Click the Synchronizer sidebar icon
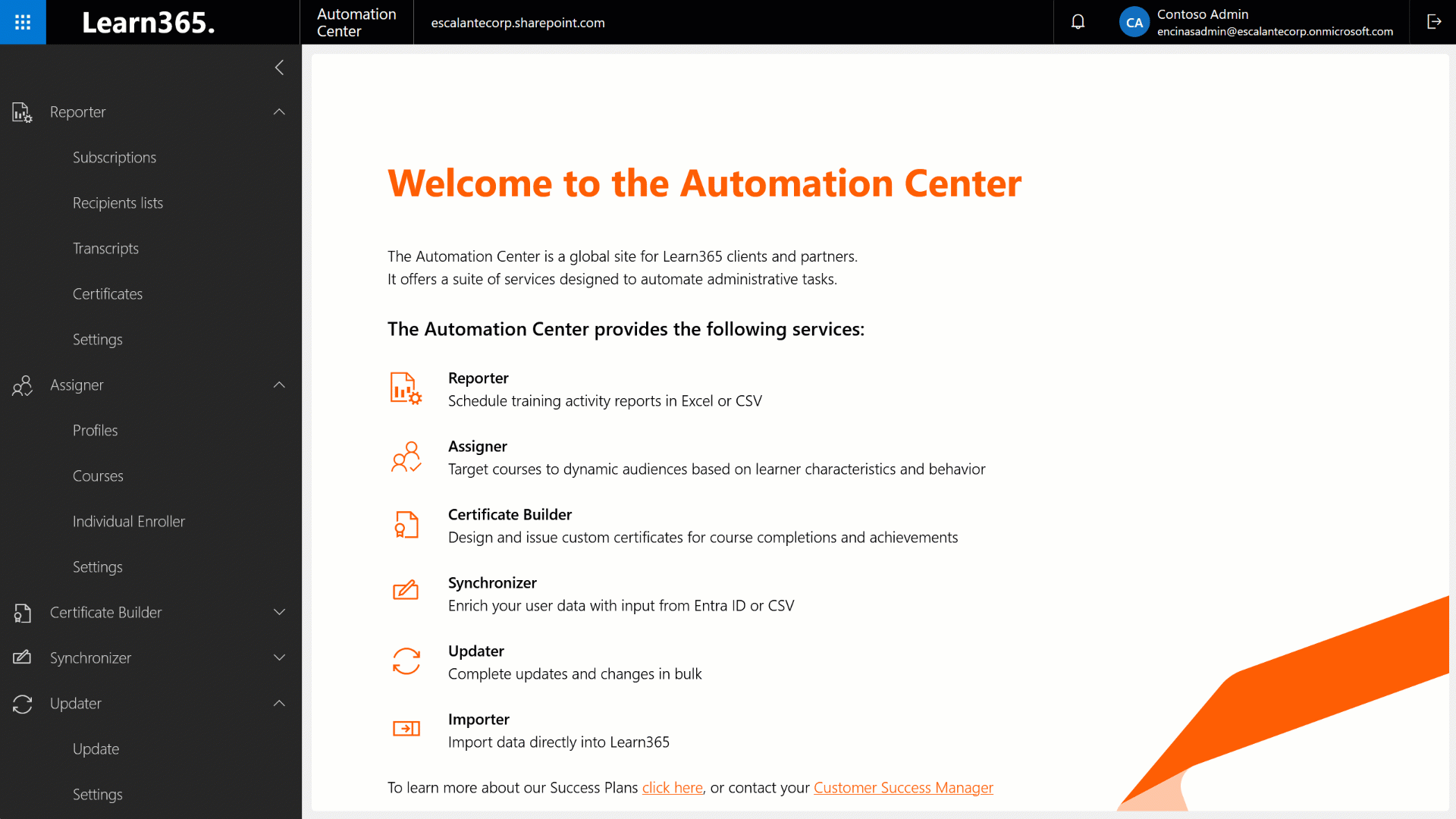The image size is (1456, 819). pos(22,657)
